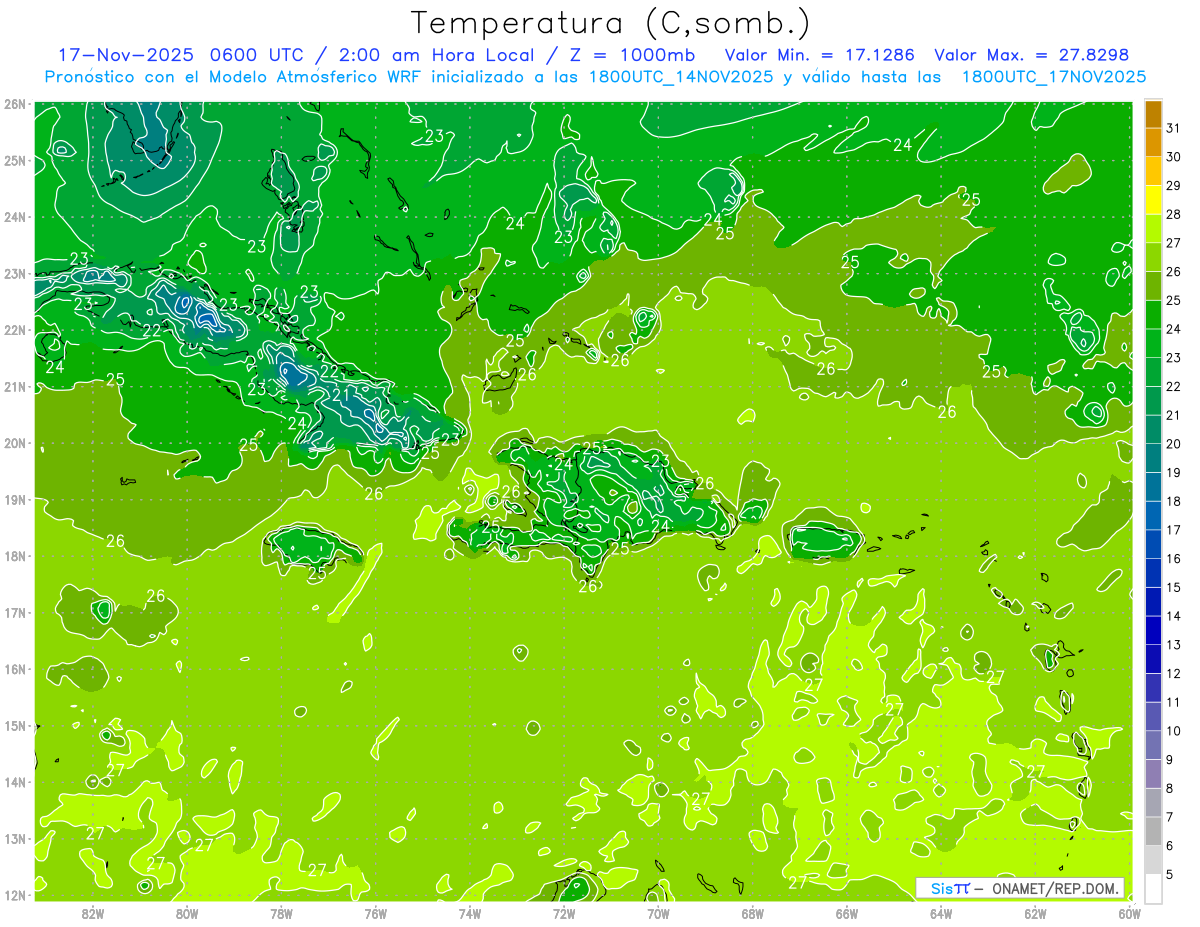Click the white color bar segment below 5

point(1153,888)
